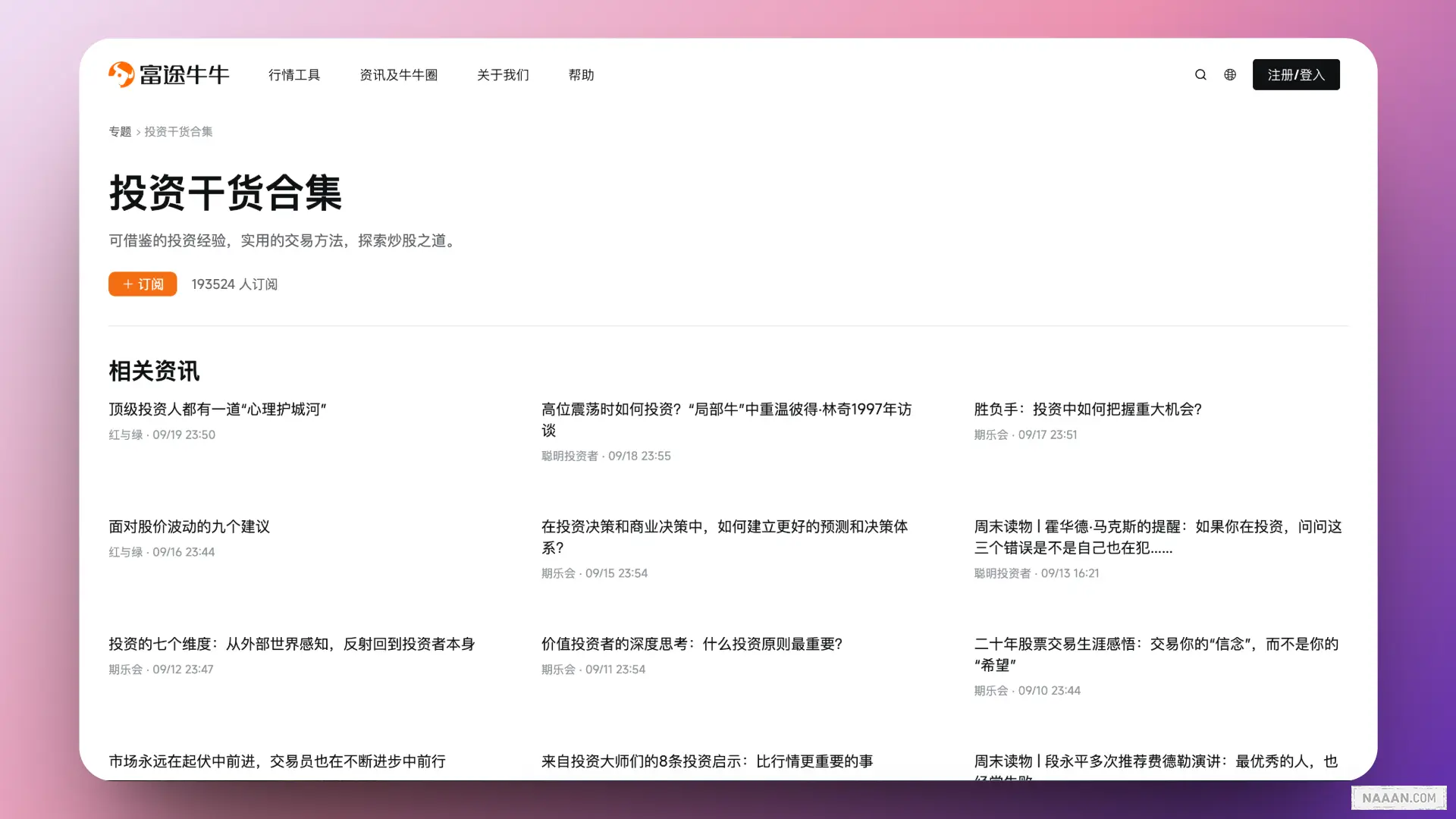Screen dimensions: 1456x819
Task: Click the search icon next to 注册/登入
Action: pyautogui.click(x=1200, y=74)
